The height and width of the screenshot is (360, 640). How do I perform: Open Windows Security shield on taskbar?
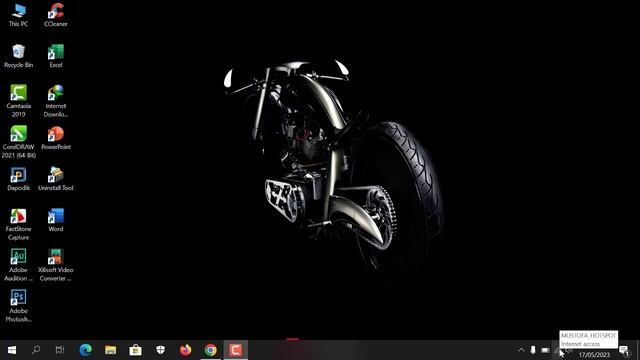click(160, 350)
